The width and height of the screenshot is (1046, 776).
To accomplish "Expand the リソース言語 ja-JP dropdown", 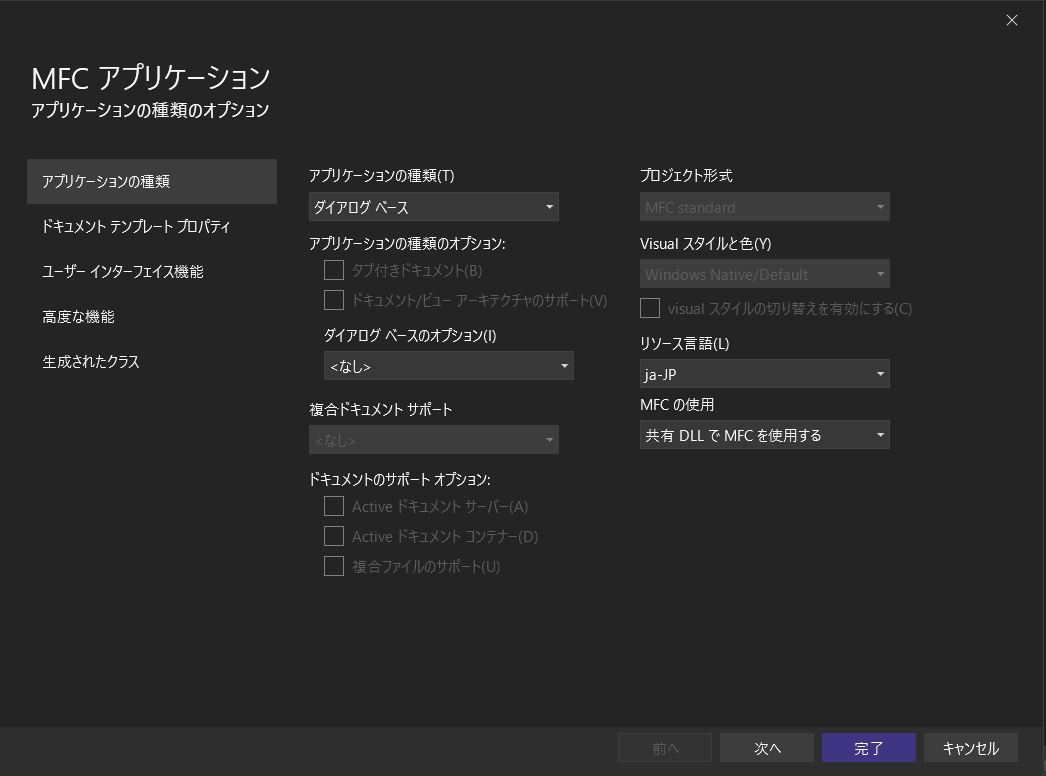I will (764, 374).
